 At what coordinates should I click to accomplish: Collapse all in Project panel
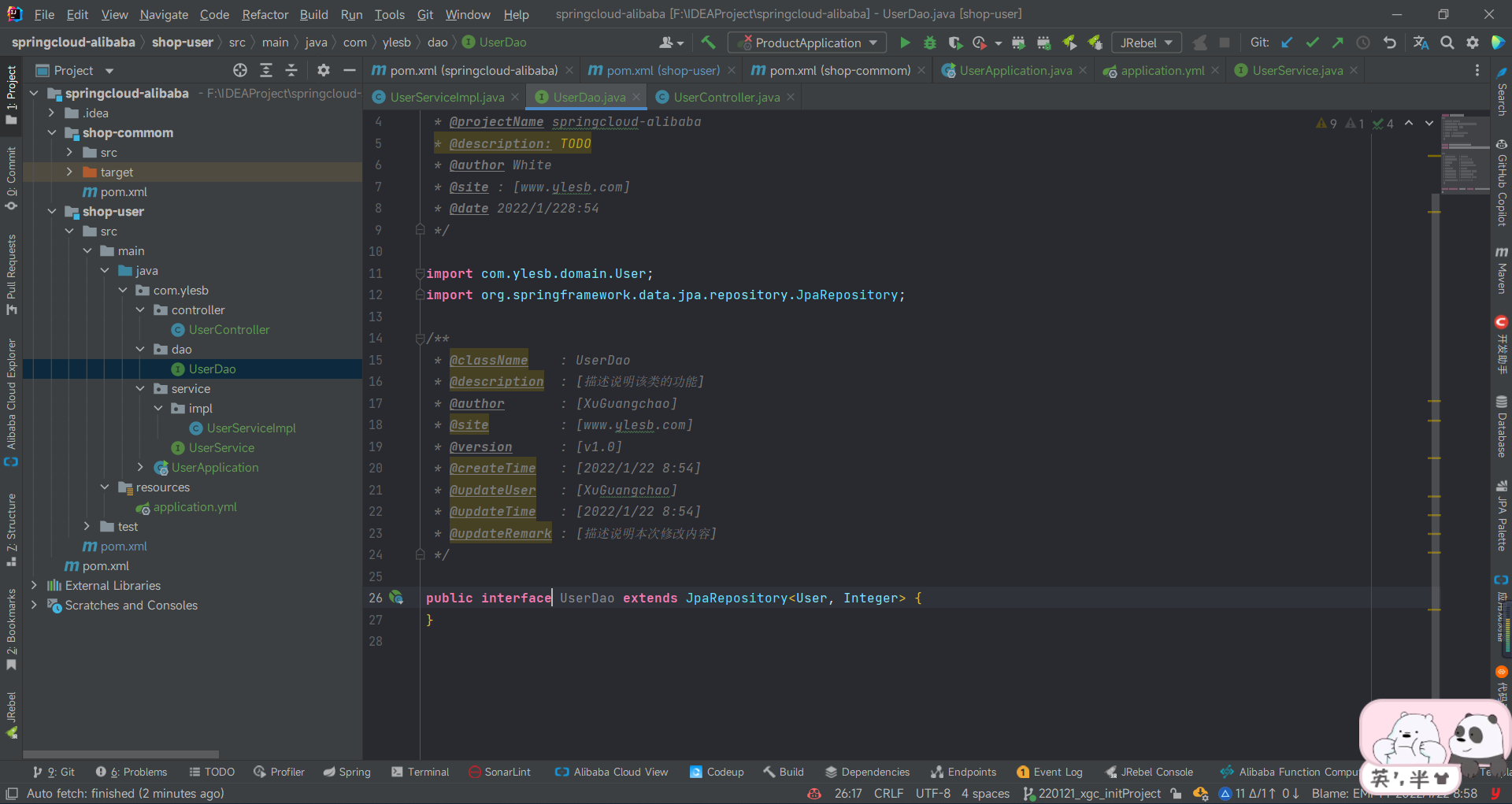(x=291, y=71)
